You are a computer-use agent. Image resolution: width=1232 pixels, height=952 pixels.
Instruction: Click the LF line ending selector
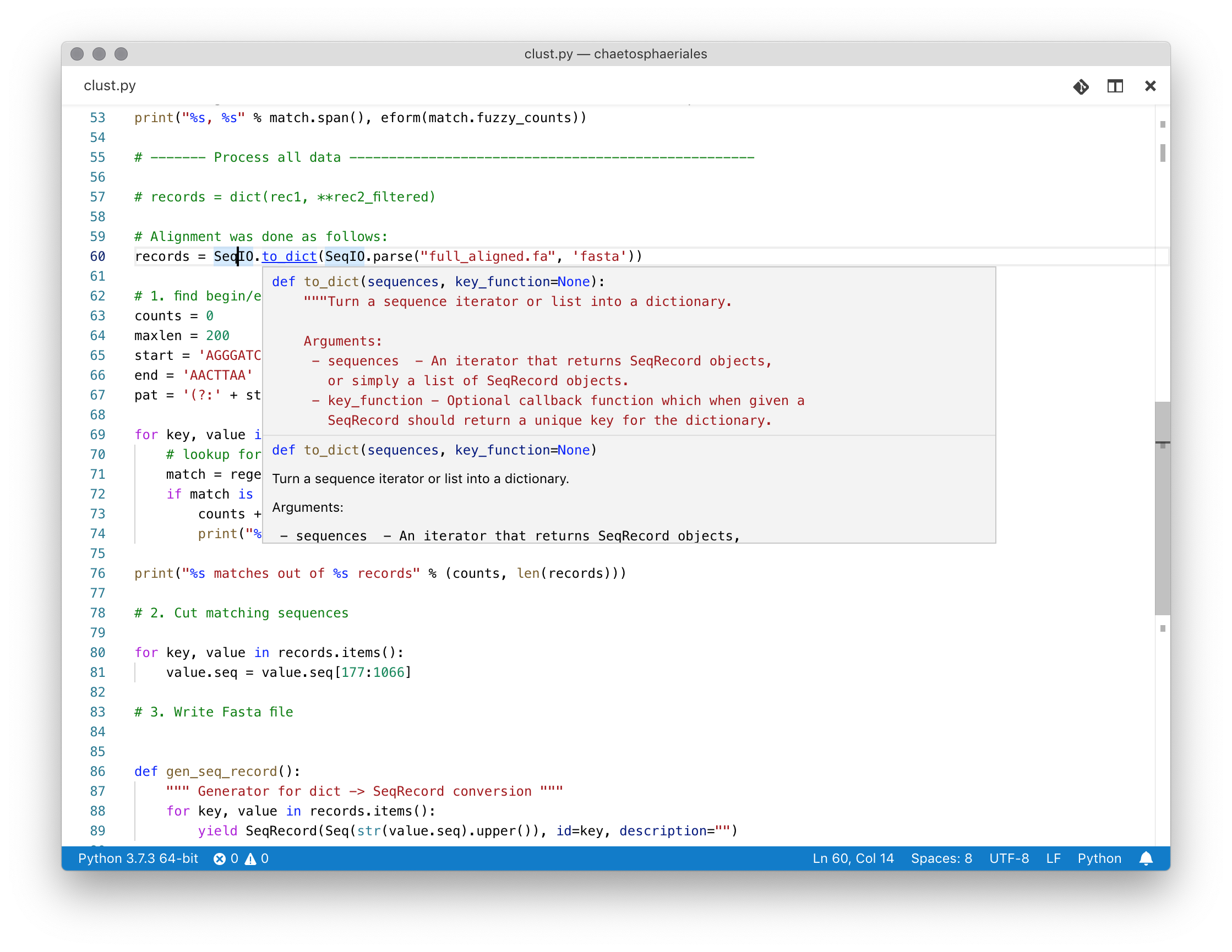tap(1053, 858)
